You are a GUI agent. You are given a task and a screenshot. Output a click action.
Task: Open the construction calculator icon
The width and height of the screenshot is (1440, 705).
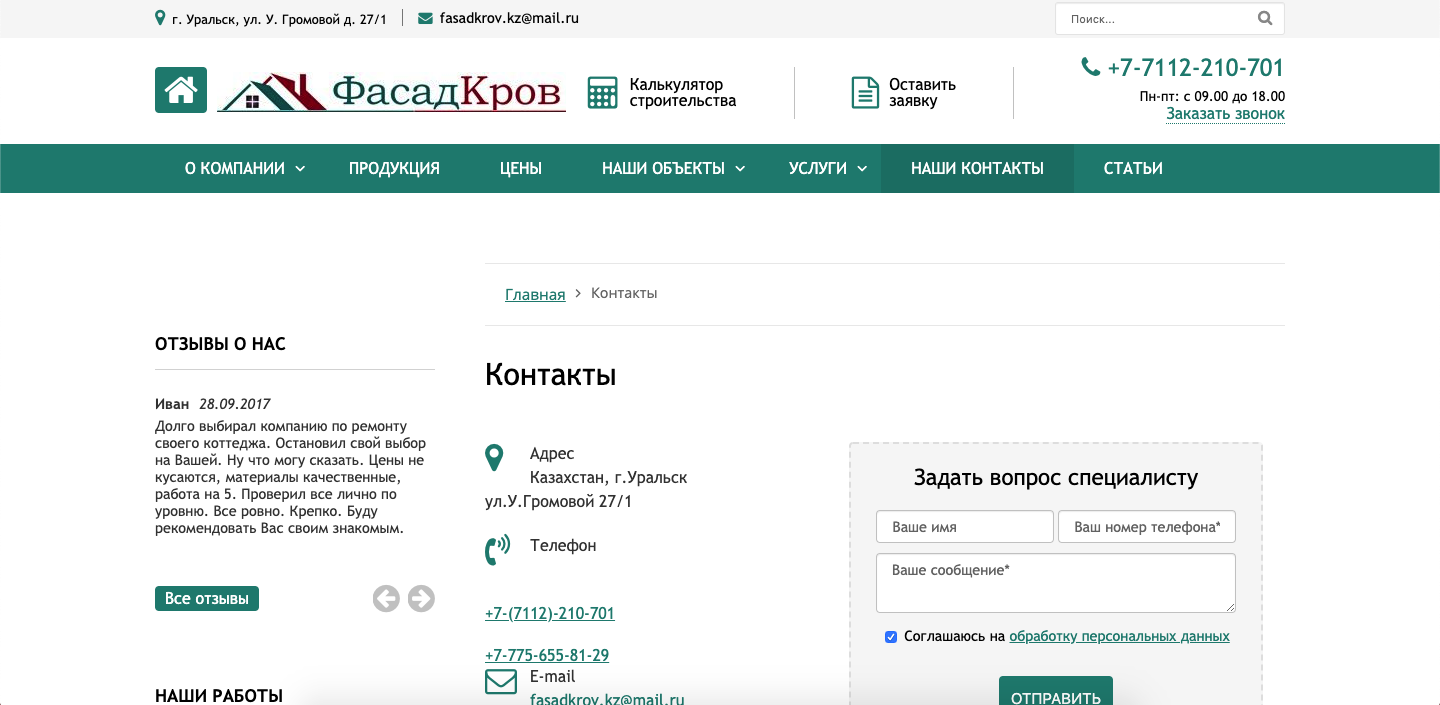click(x=602, y=92)
